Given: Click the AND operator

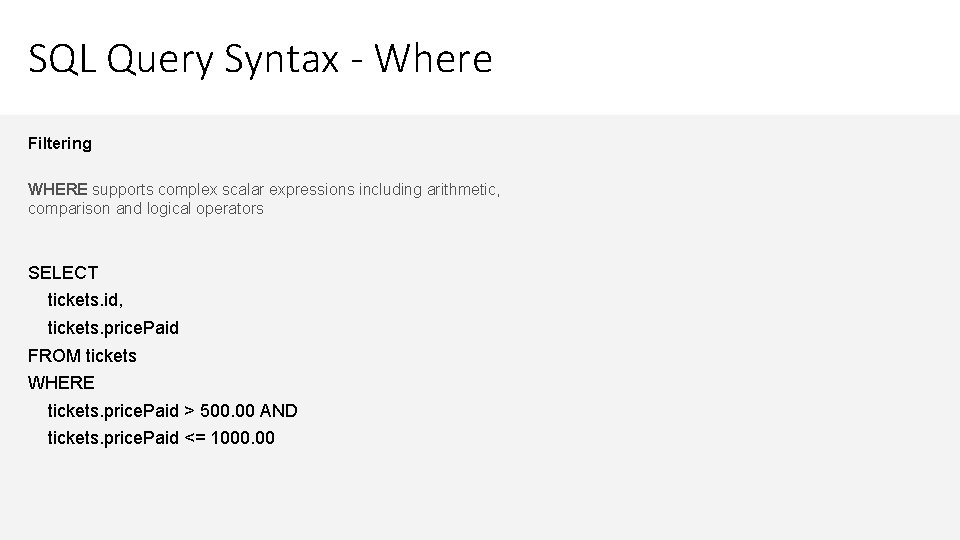Looking at the screenshot, I should point(278,410).
